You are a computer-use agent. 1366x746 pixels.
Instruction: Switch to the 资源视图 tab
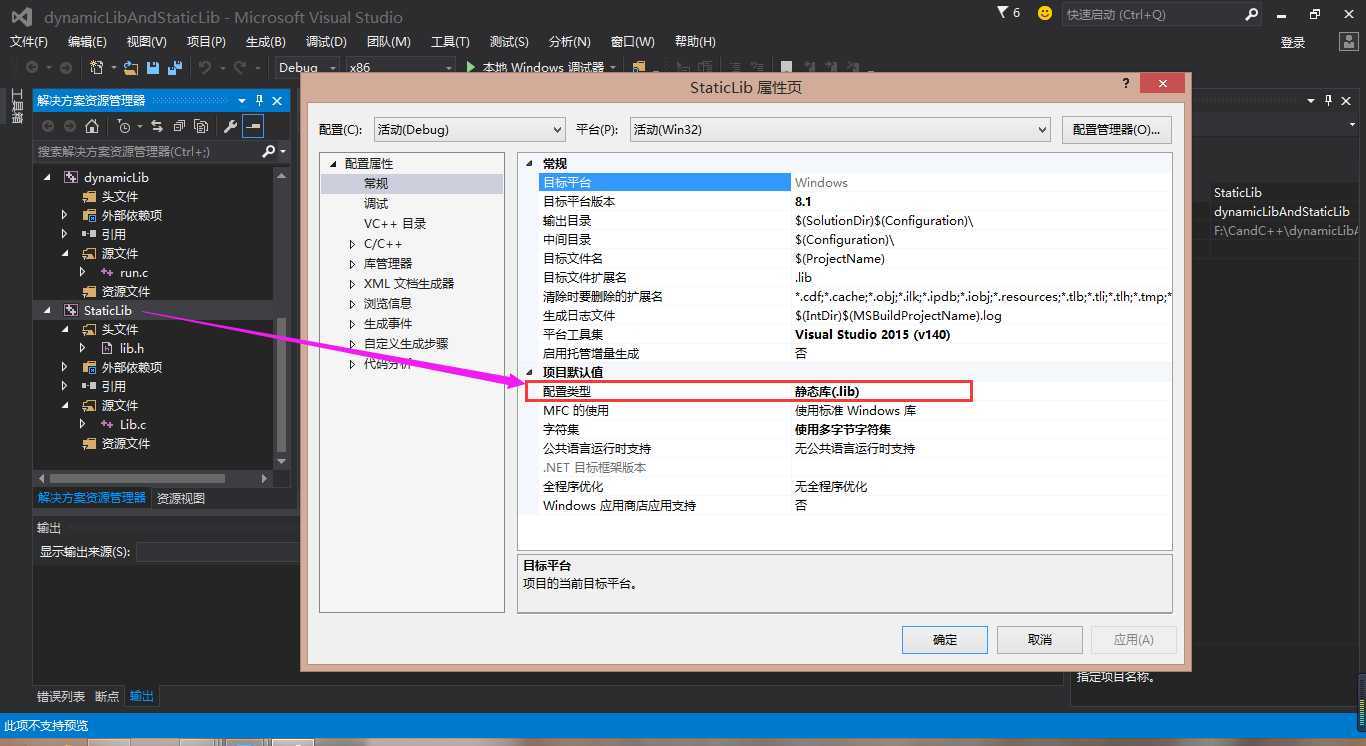(181, 498)
